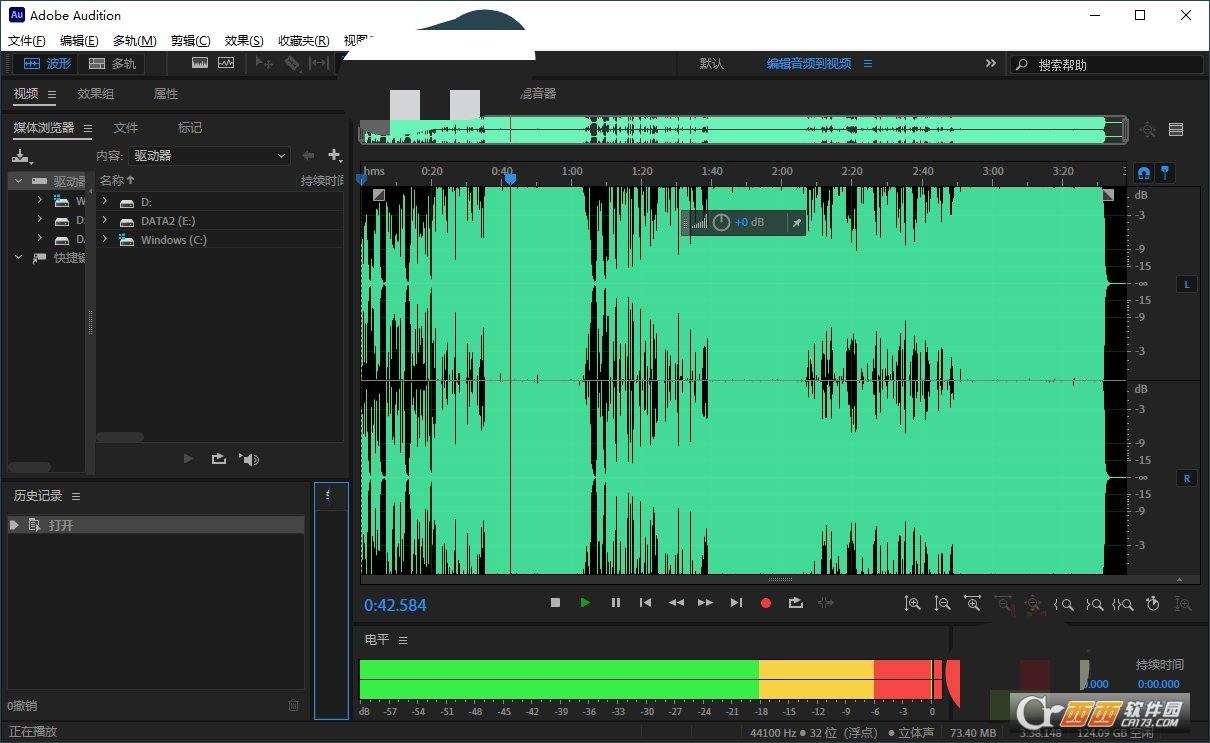The image size is (1210, 743).
Task: Toggle the left channel L button
Action: pyautogui.click(x=1187, y=284)
